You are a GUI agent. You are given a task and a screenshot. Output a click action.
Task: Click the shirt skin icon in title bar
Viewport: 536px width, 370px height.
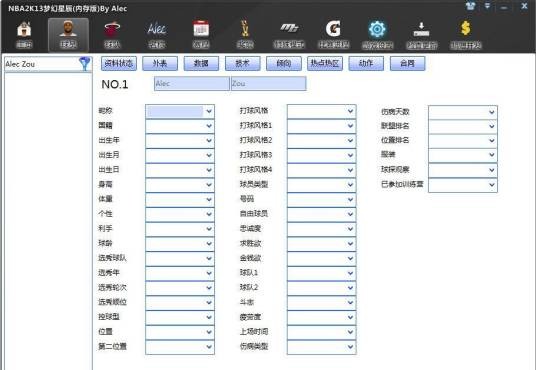[x=471, y=6]
